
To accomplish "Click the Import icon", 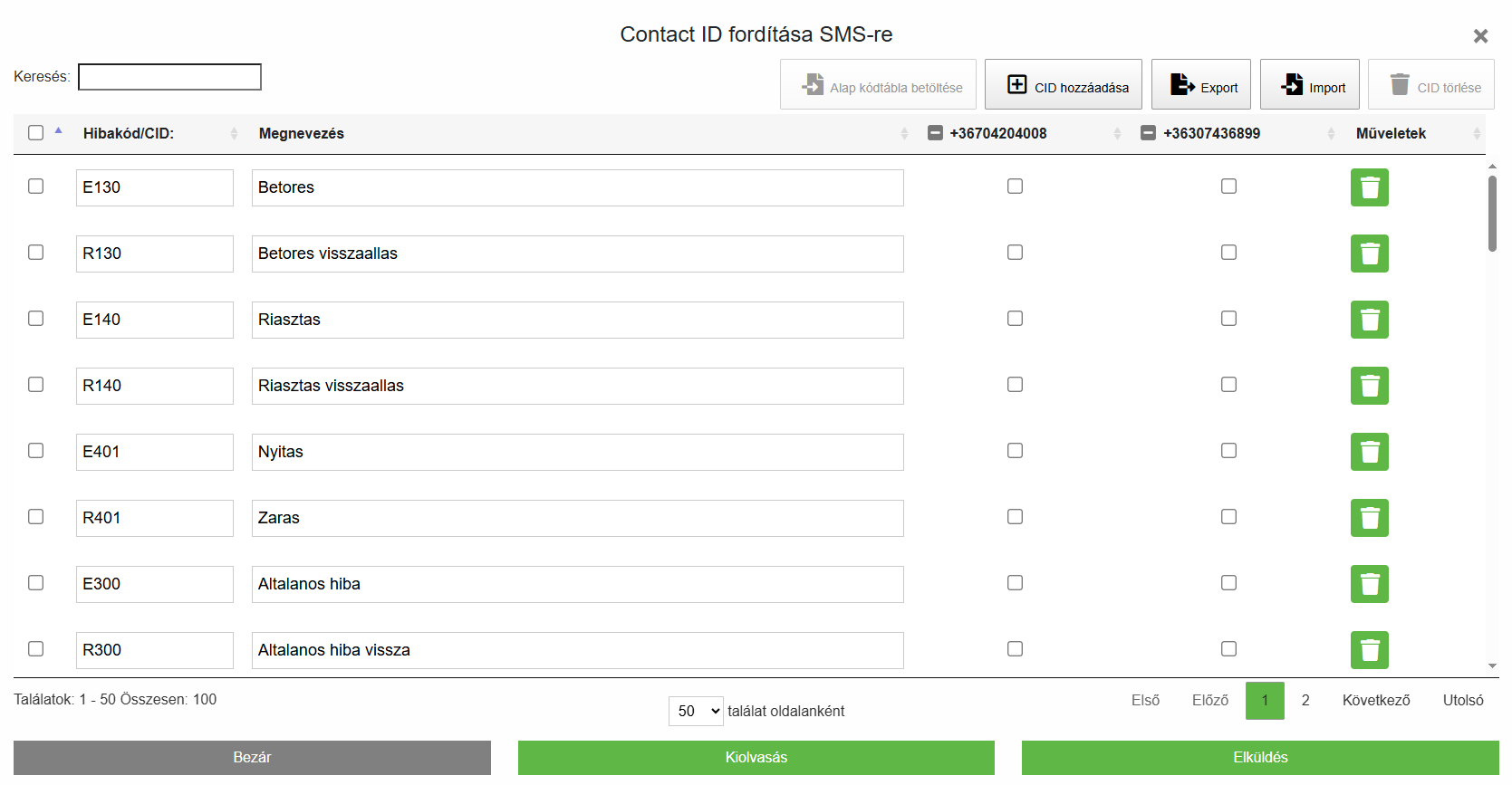I will (1292, 84).
